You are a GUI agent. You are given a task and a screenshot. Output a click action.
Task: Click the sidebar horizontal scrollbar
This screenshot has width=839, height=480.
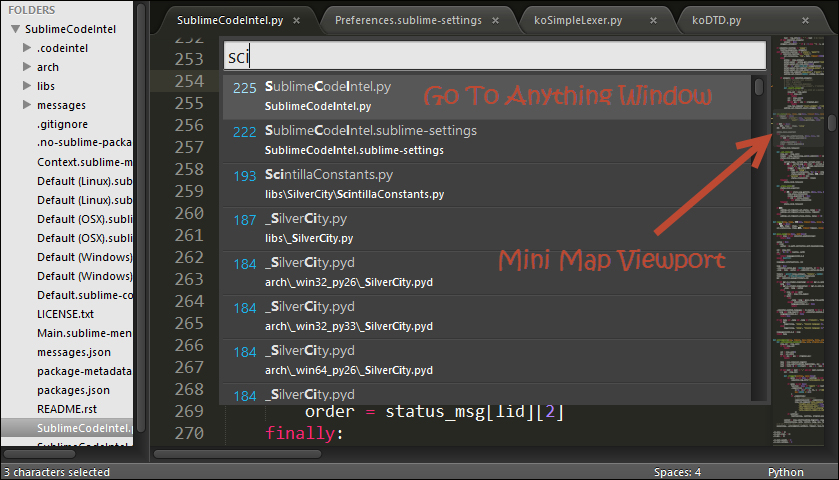click(x=40, y=454)
